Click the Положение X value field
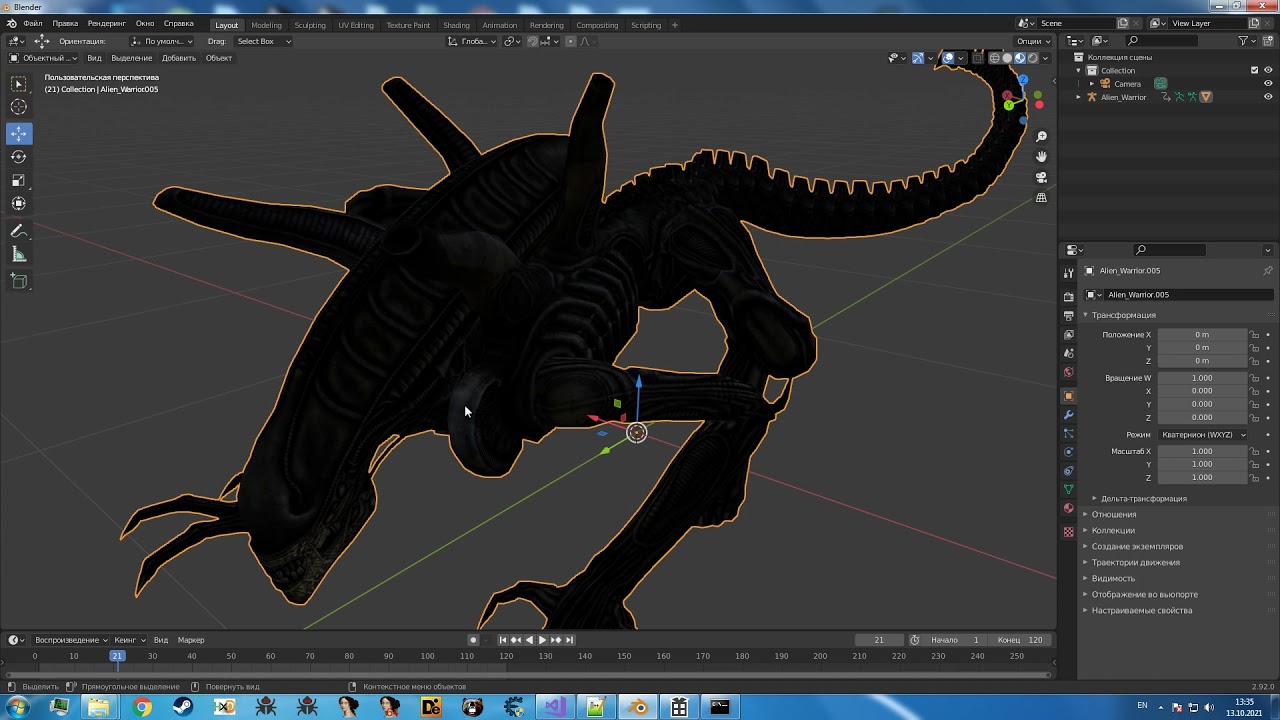Viewport: 1280px width, 720px height. (x=1202, y=335)
